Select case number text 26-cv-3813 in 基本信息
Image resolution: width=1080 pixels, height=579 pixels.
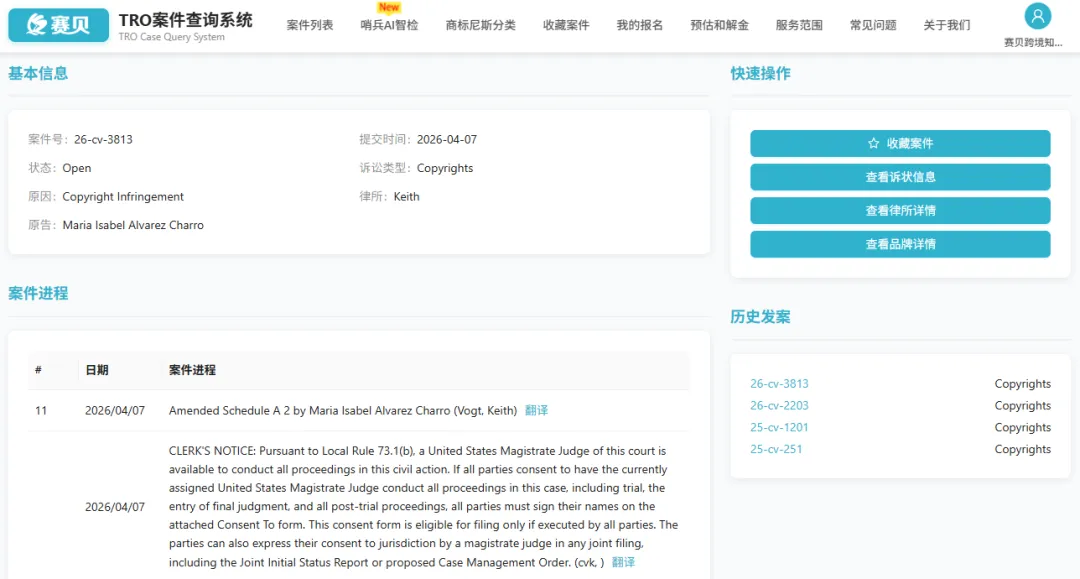[103, 139]
